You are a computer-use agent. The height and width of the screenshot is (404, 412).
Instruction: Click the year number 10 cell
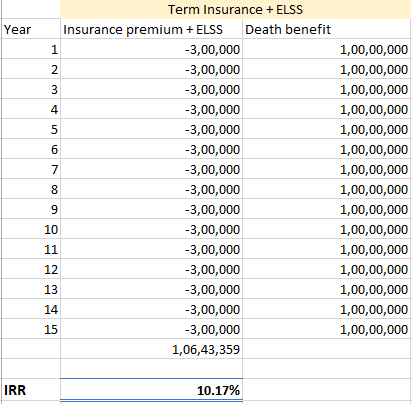(31, 229)
